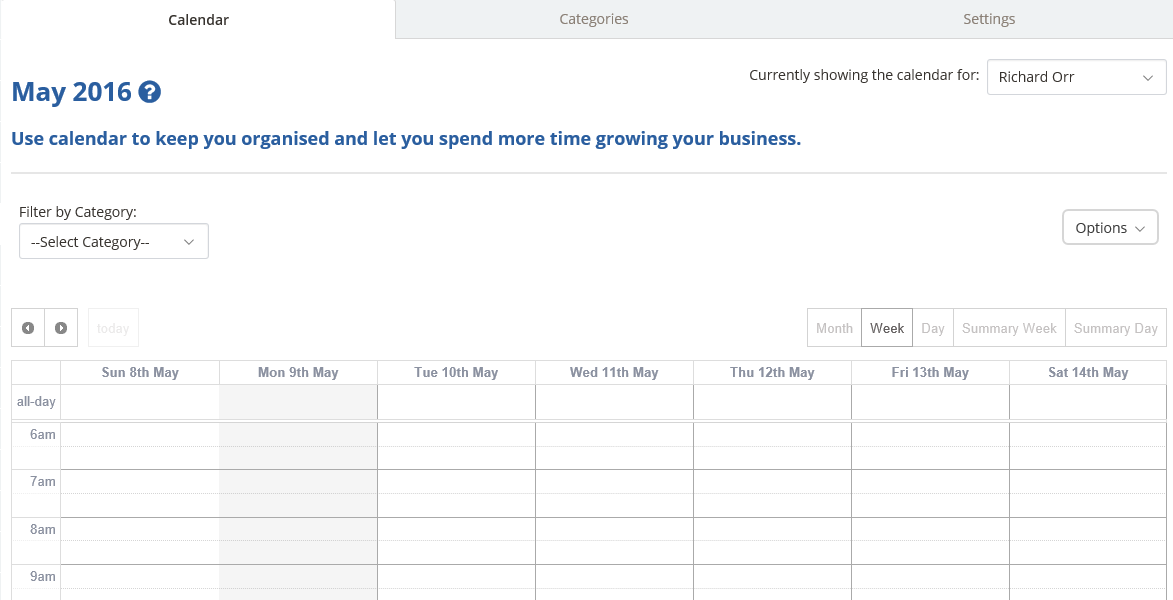Click the 7am slot on Thu 12th May

(772, 482)
